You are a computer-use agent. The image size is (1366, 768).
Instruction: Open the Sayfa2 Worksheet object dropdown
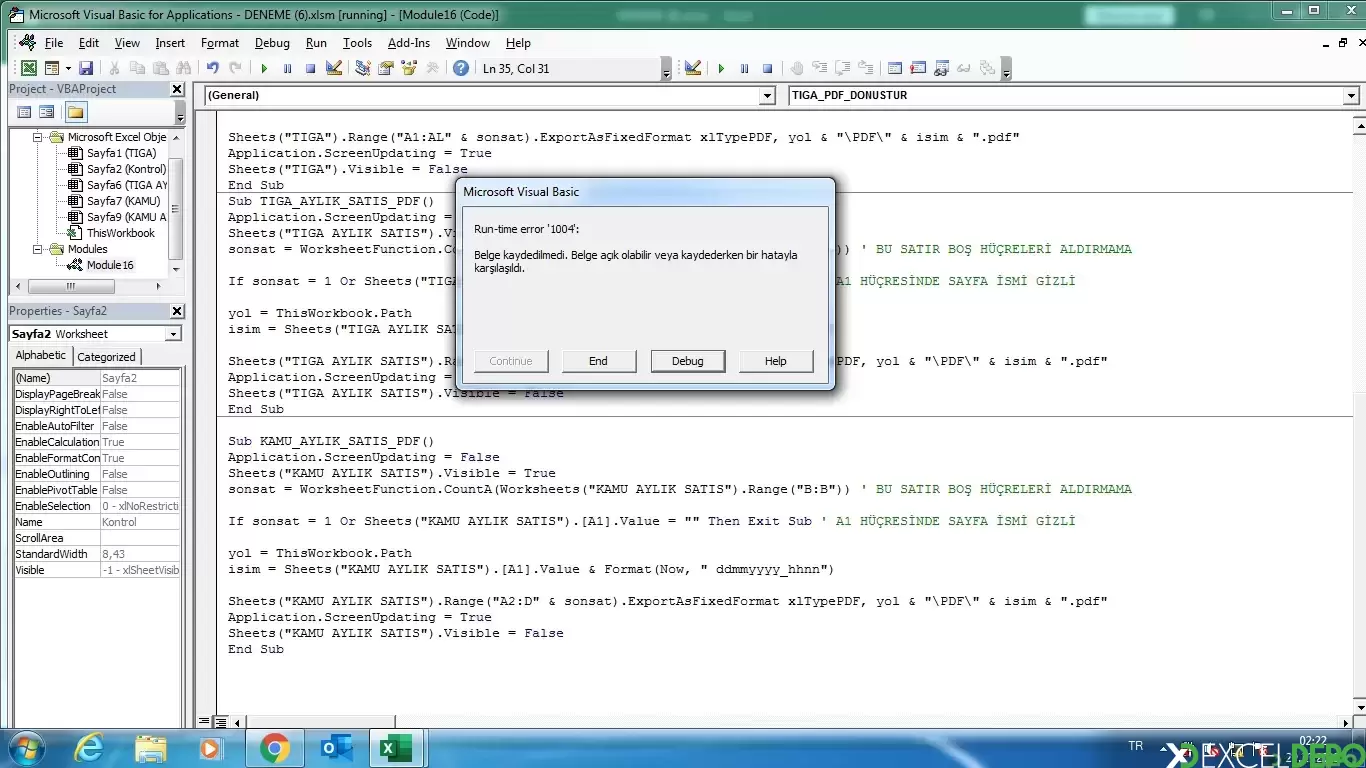[173, 334]
